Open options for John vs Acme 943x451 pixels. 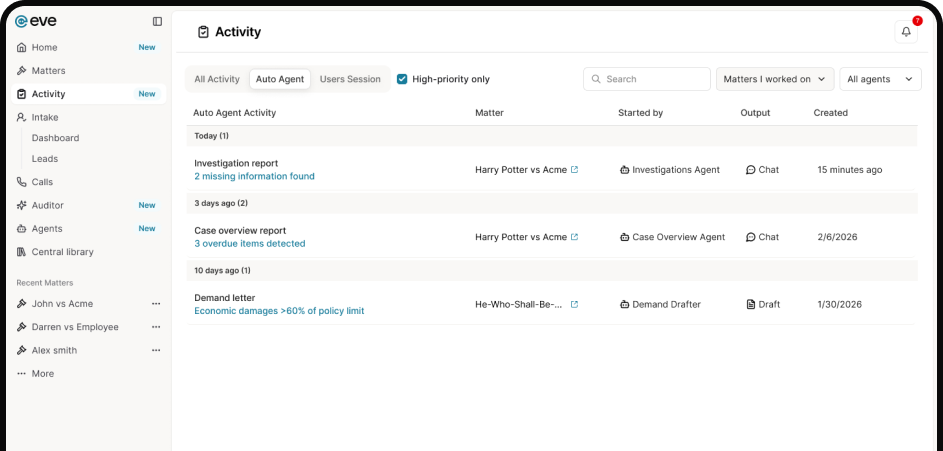(155, 304)
